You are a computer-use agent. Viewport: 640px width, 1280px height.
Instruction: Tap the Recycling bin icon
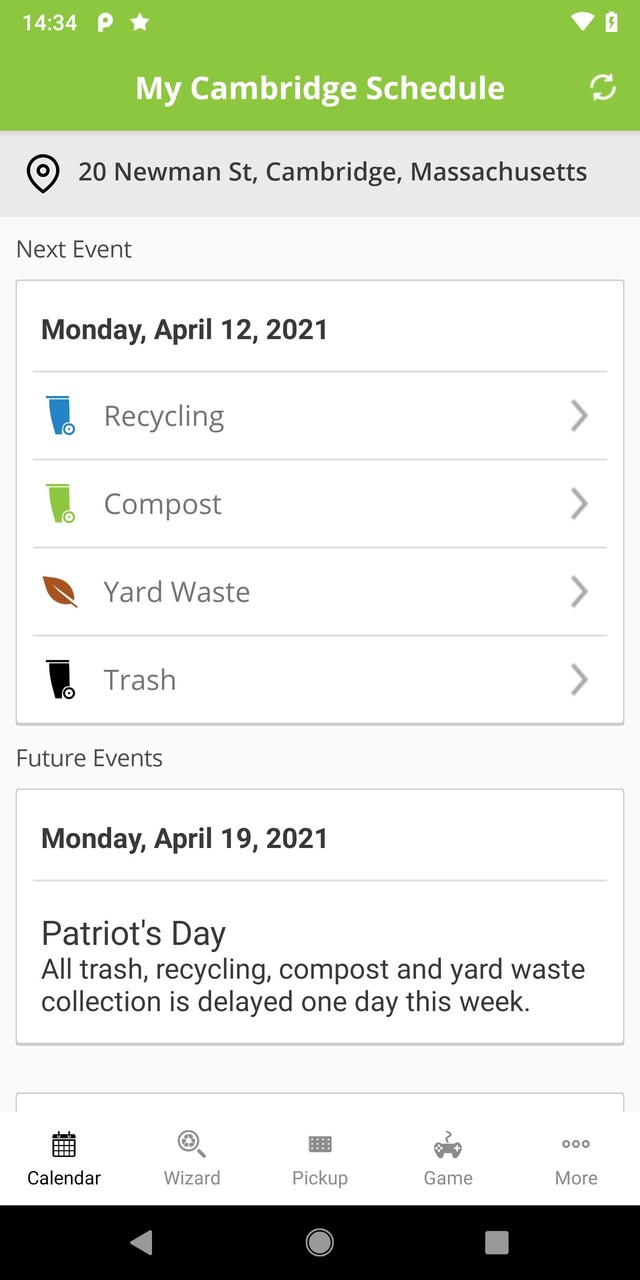[61, 415]
